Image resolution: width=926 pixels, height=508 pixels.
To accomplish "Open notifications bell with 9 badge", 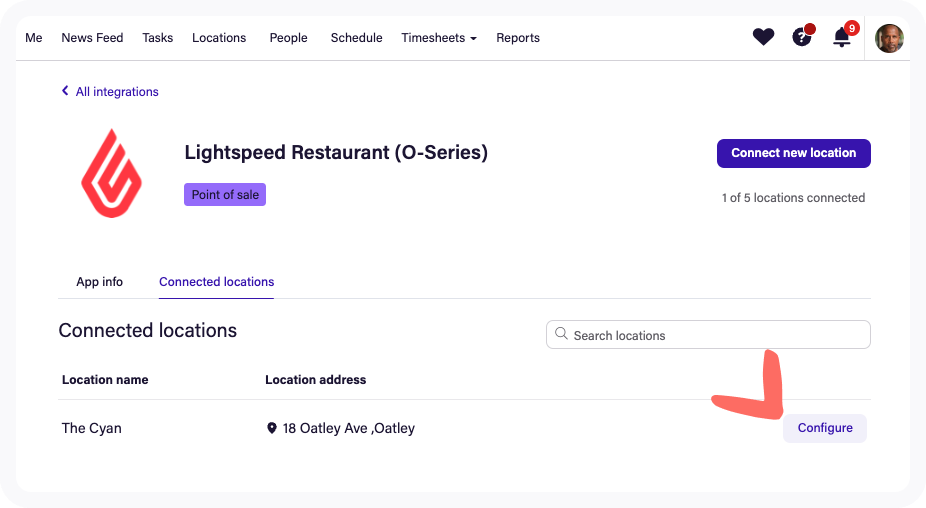I will (x=842, y=37).
